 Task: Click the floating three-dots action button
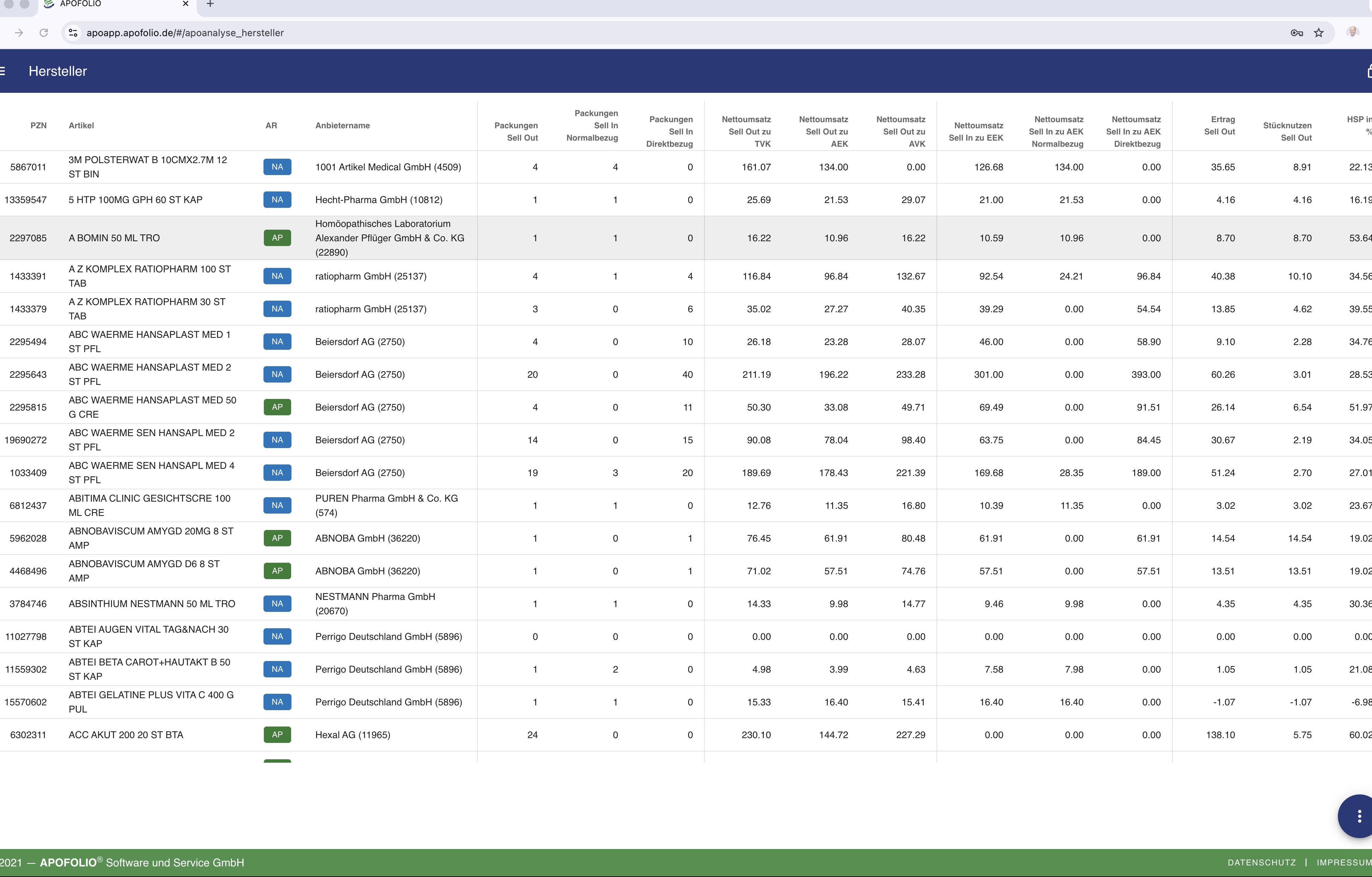click(1359, 816)
